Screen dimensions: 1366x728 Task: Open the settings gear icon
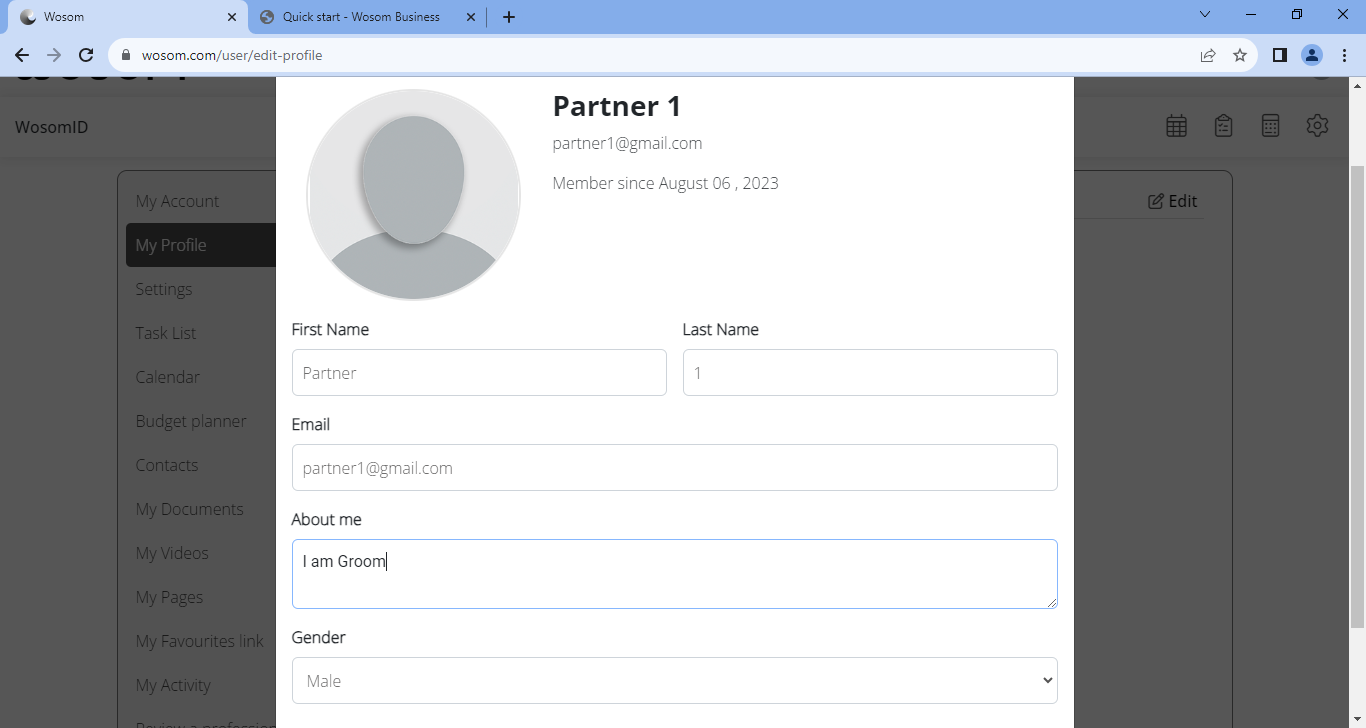click(x=1317, y=125)
